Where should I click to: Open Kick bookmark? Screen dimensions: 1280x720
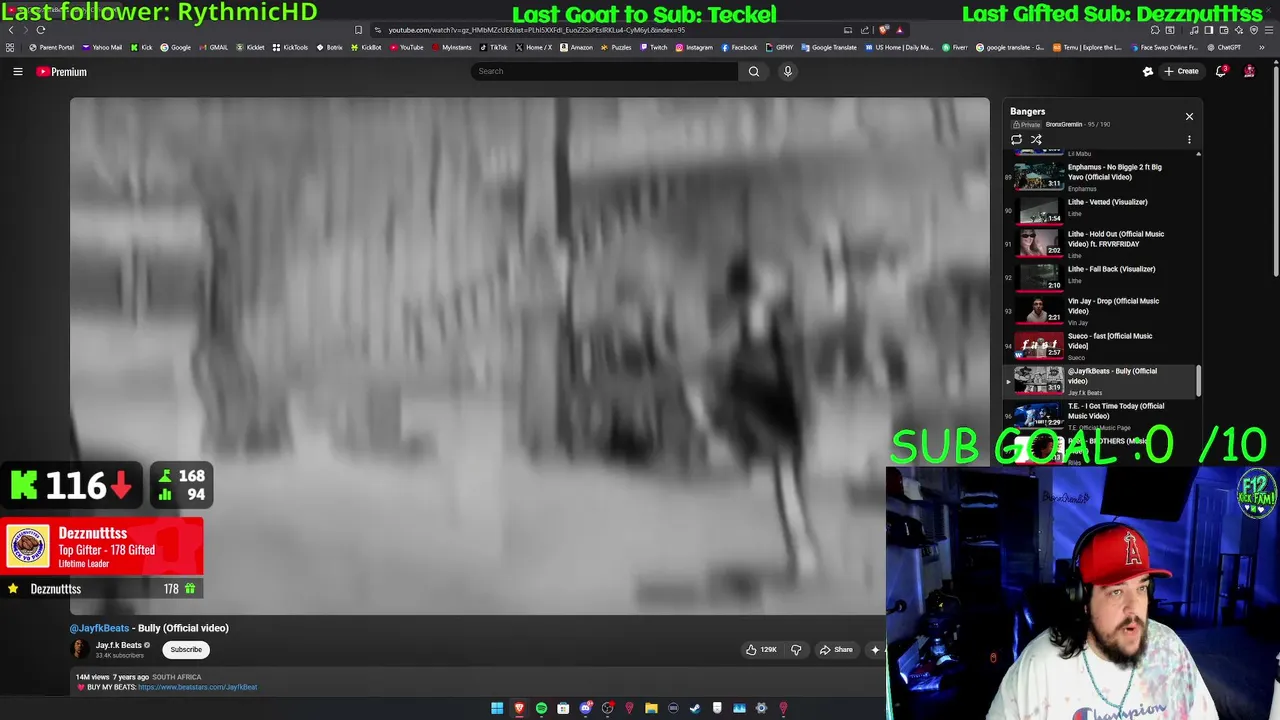141,47
